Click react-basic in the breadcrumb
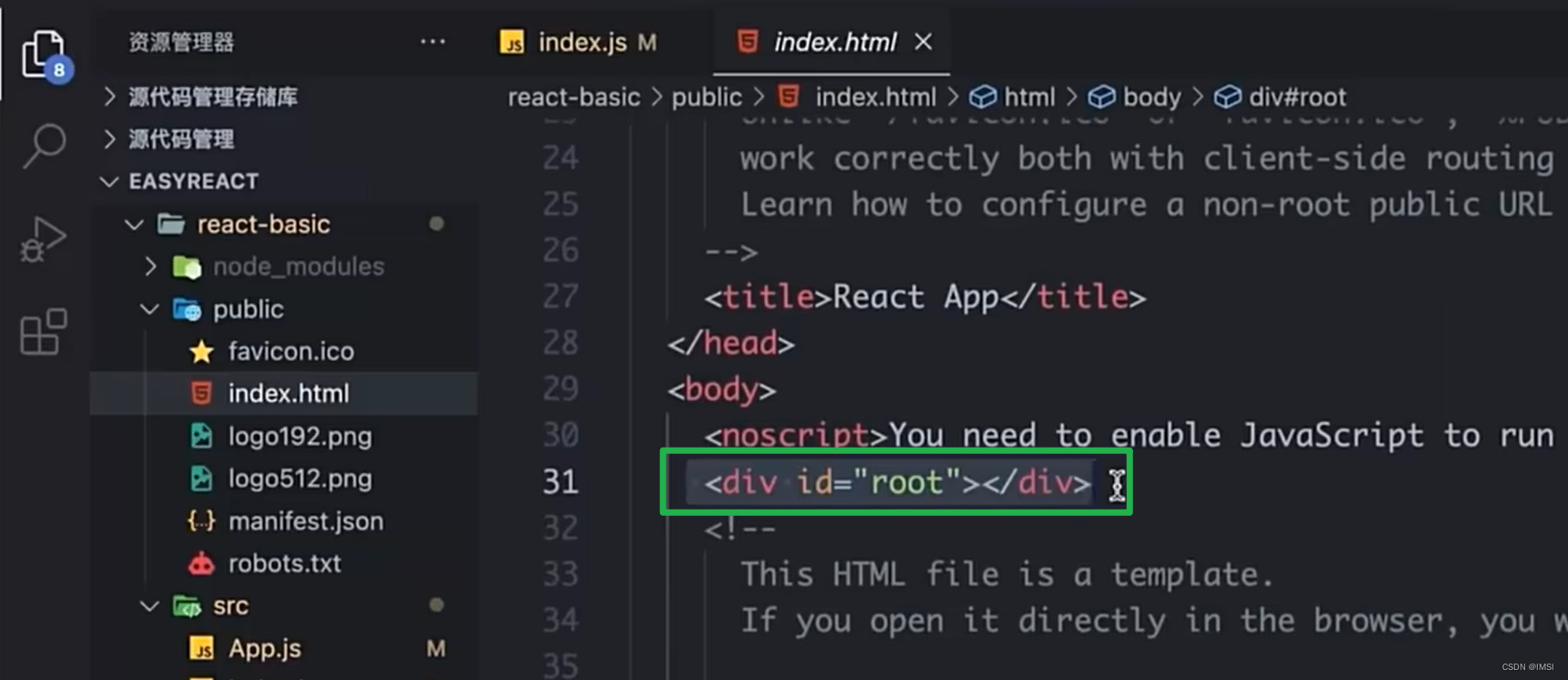This screenshot has width=1568, height=680. coord(573,97)
